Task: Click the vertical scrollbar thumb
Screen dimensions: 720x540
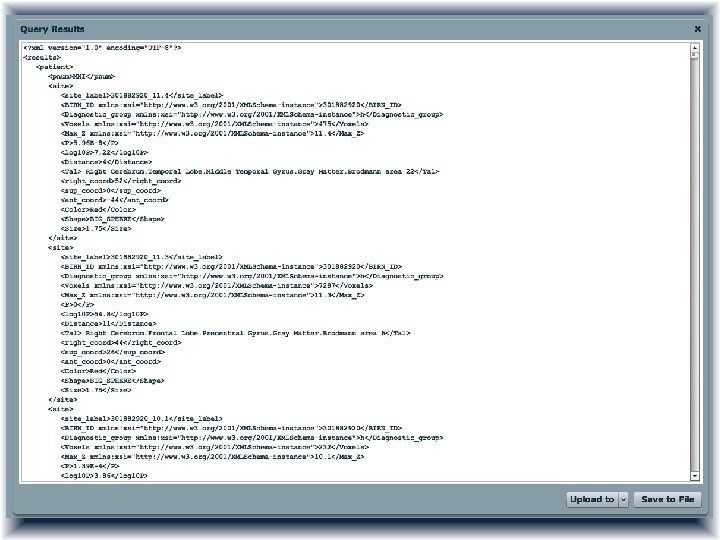Action: pyautogui.click(x=695, y=56)
